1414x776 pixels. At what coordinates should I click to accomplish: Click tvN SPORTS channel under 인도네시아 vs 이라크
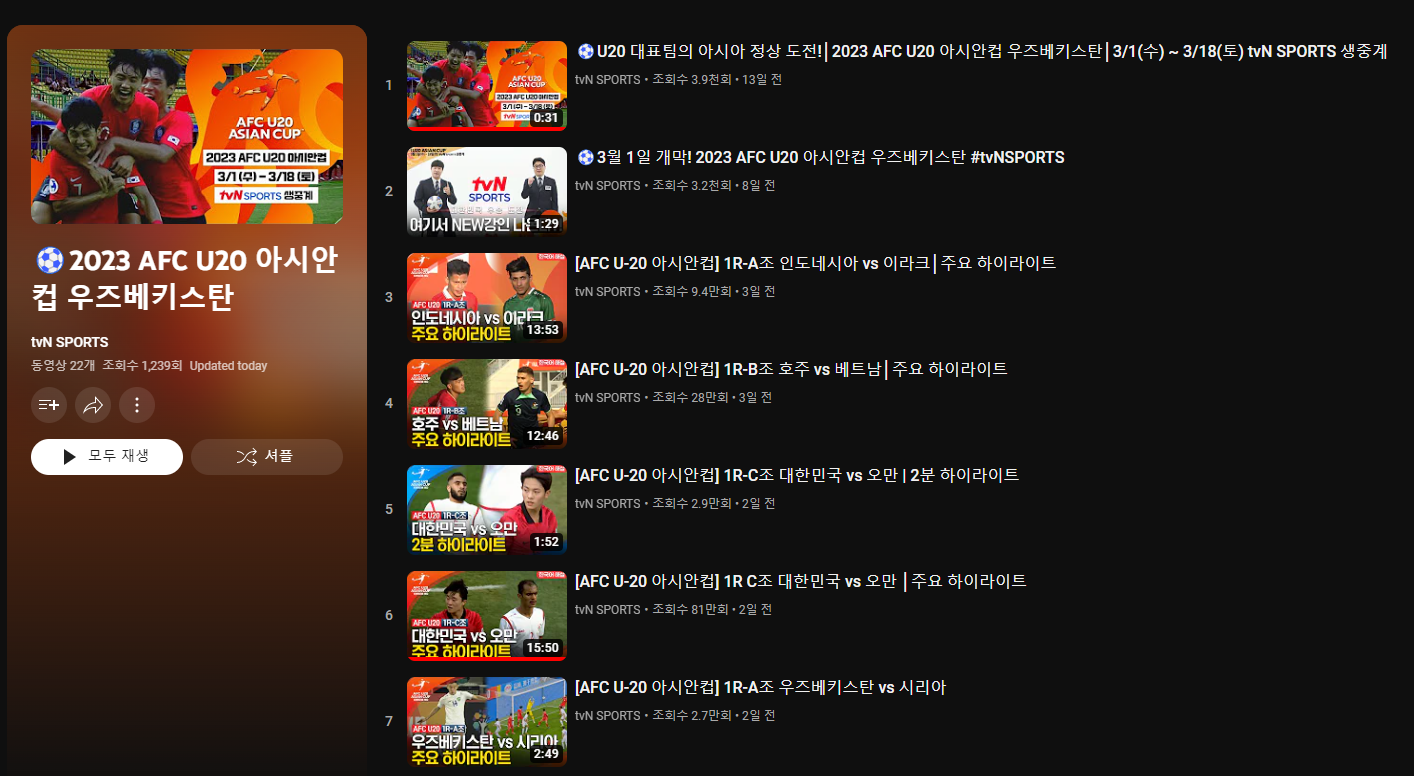pyautogui.click(x=607, y=291)
